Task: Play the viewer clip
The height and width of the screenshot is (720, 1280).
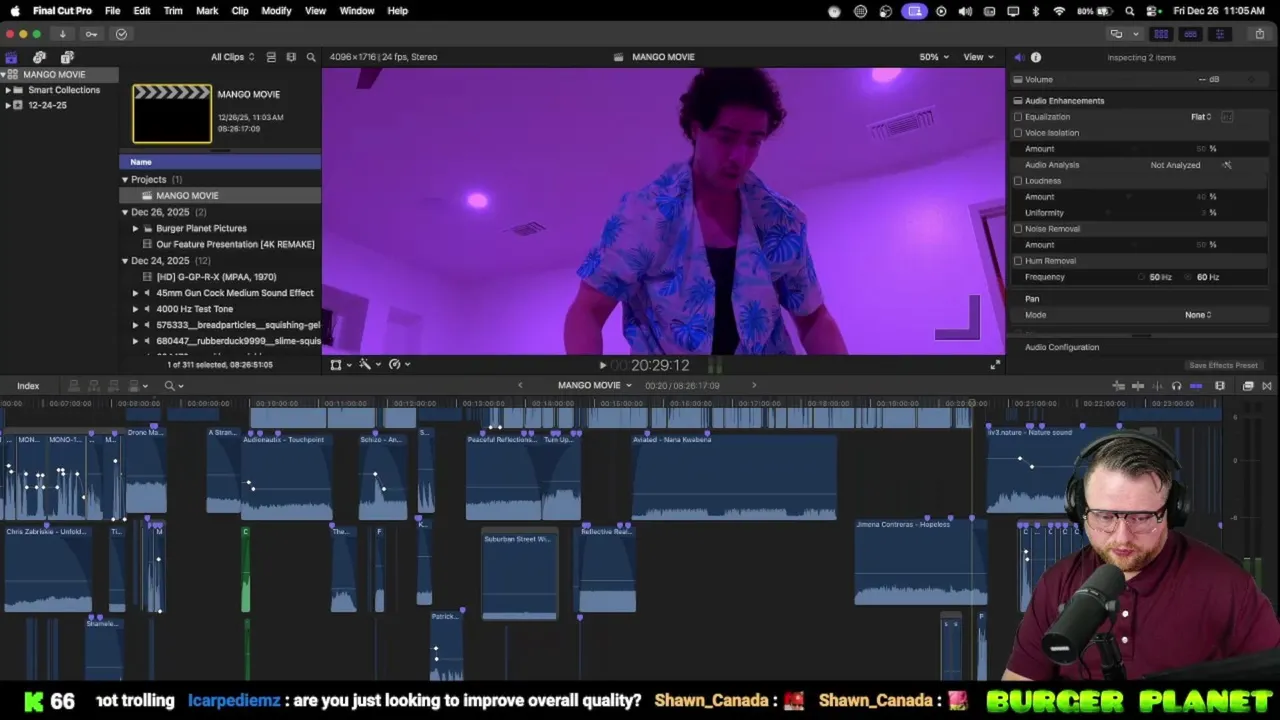Action: 602,366
